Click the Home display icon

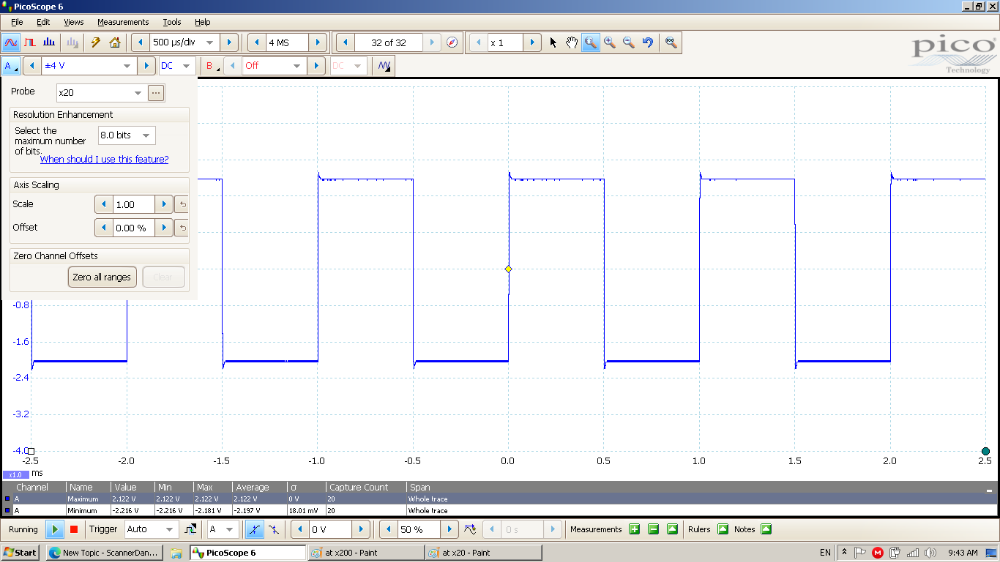(115, 43)
